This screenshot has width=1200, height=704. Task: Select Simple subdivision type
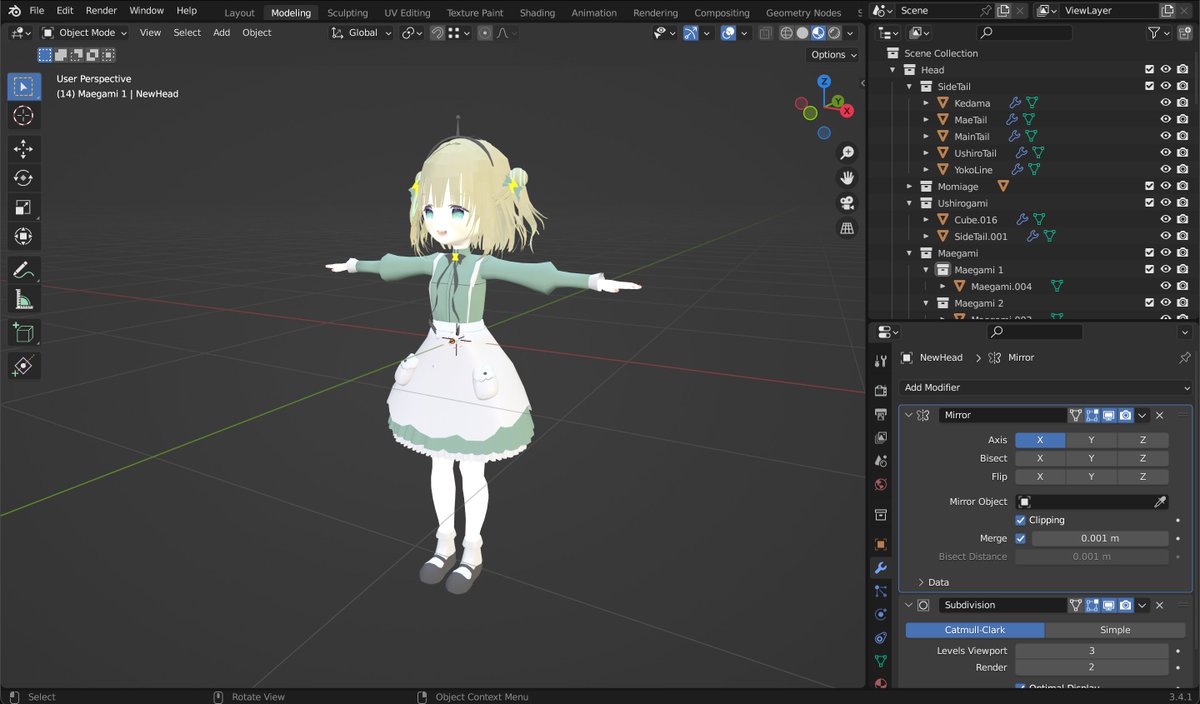(1115, 630)
